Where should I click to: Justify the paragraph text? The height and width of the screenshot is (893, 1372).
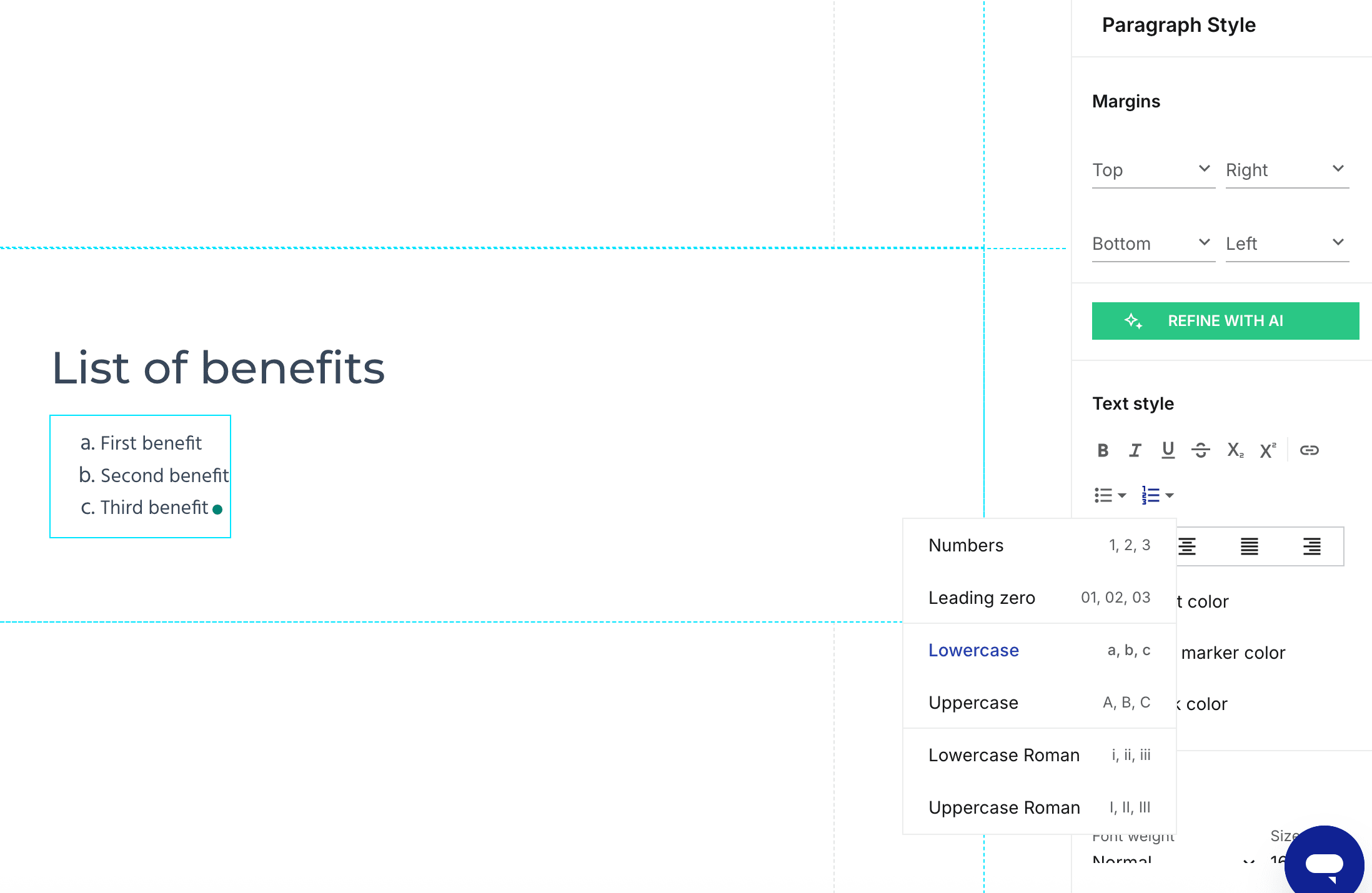1250,546
